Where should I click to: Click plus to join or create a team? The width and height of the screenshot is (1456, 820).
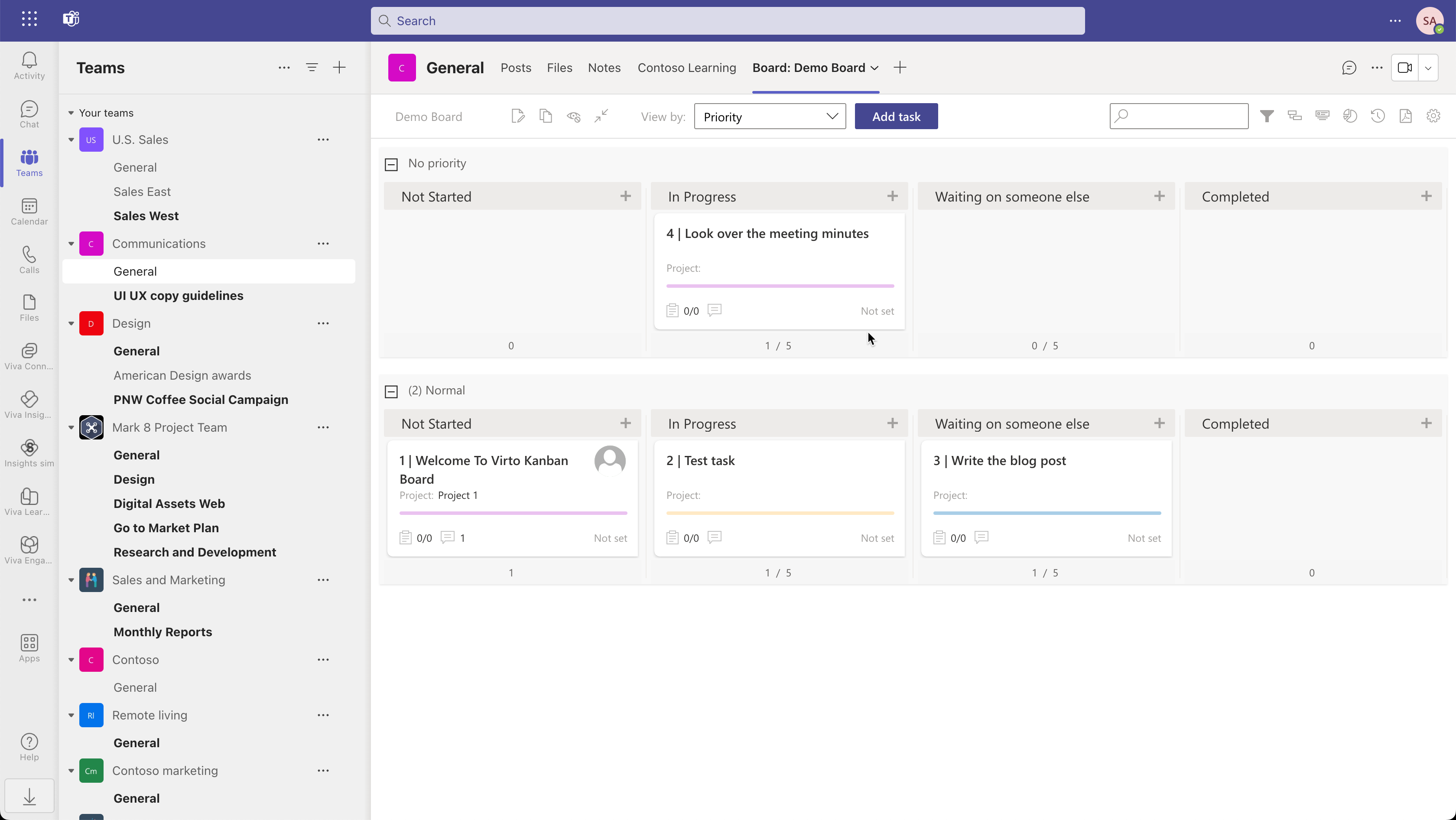(339, 68)
